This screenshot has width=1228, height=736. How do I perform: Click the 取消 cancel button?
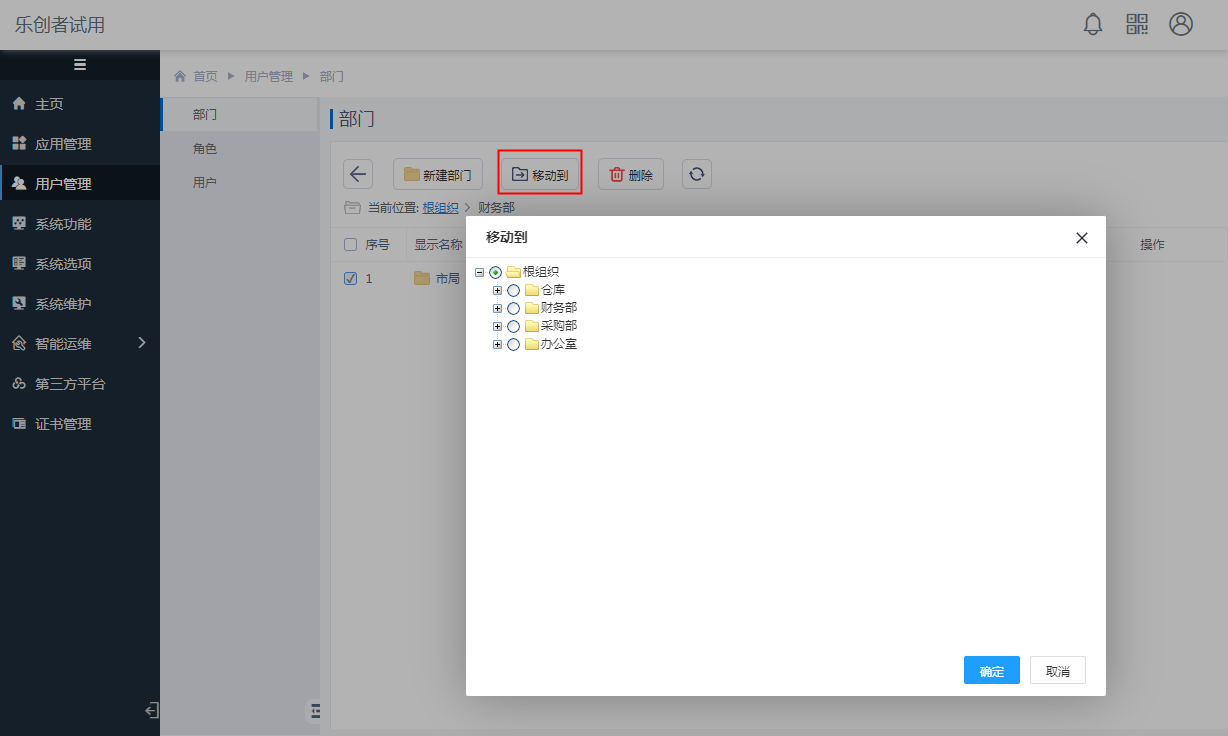1057,671
